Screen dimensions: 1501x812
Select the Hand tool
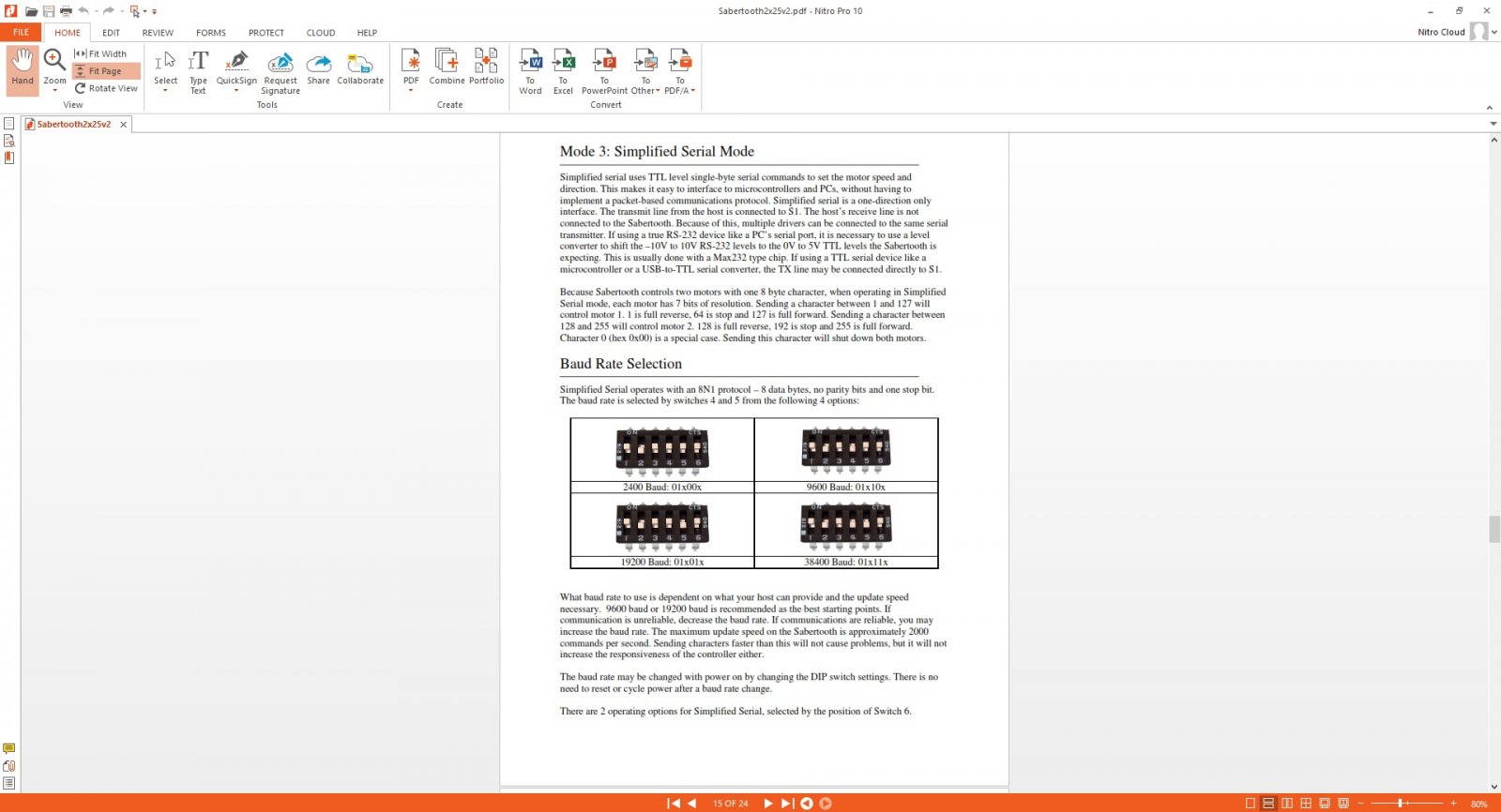coord(23,68)
